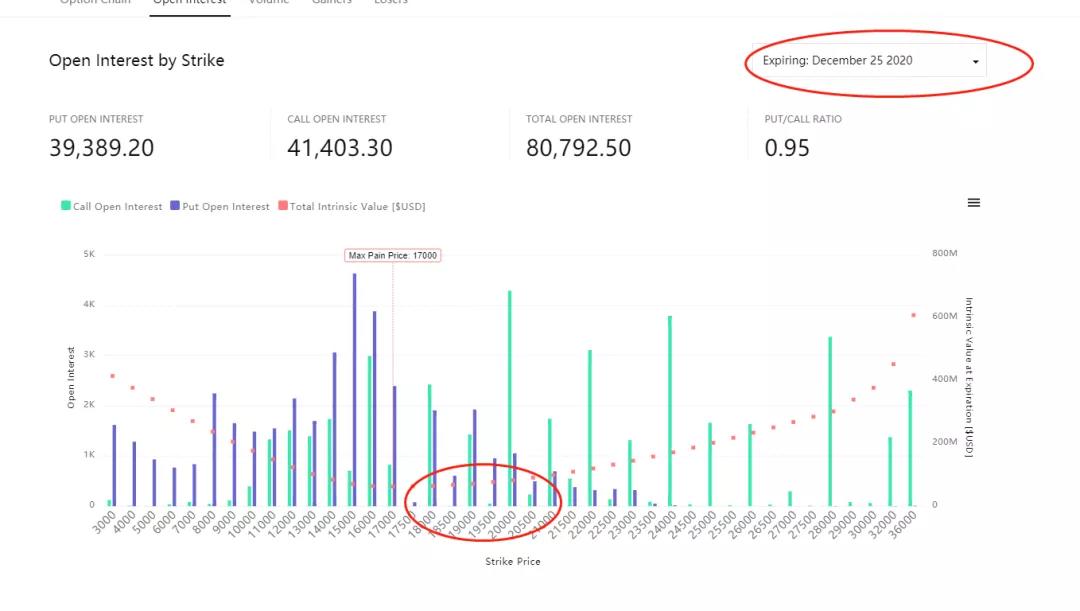Open the chart export hamburger menu
Viewport: 1080px width, 611px height.
pyautogui.click(x=973, y=202)
